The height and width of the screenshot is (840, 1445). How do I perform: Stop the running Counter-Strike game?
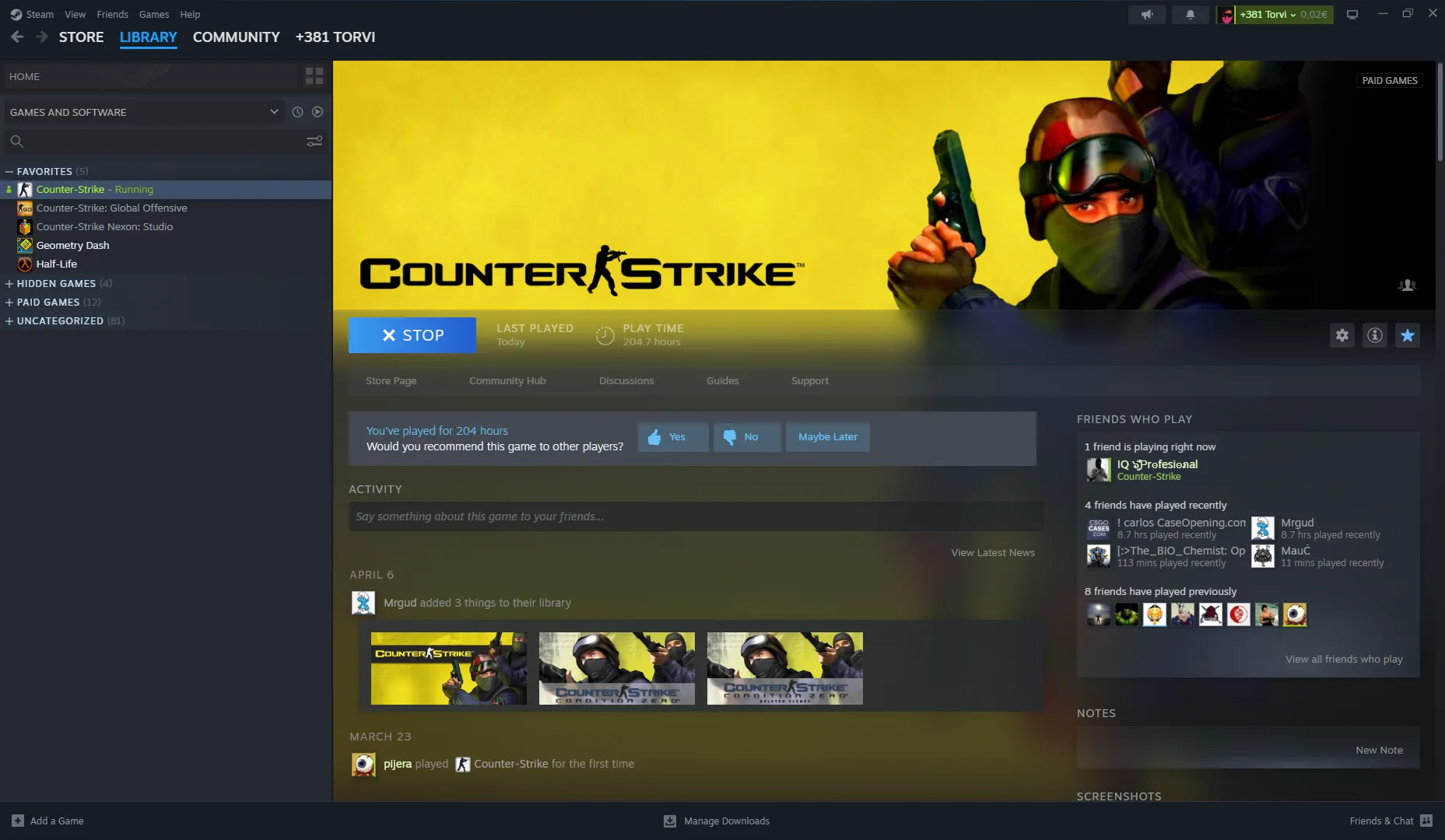coord(412,335)
